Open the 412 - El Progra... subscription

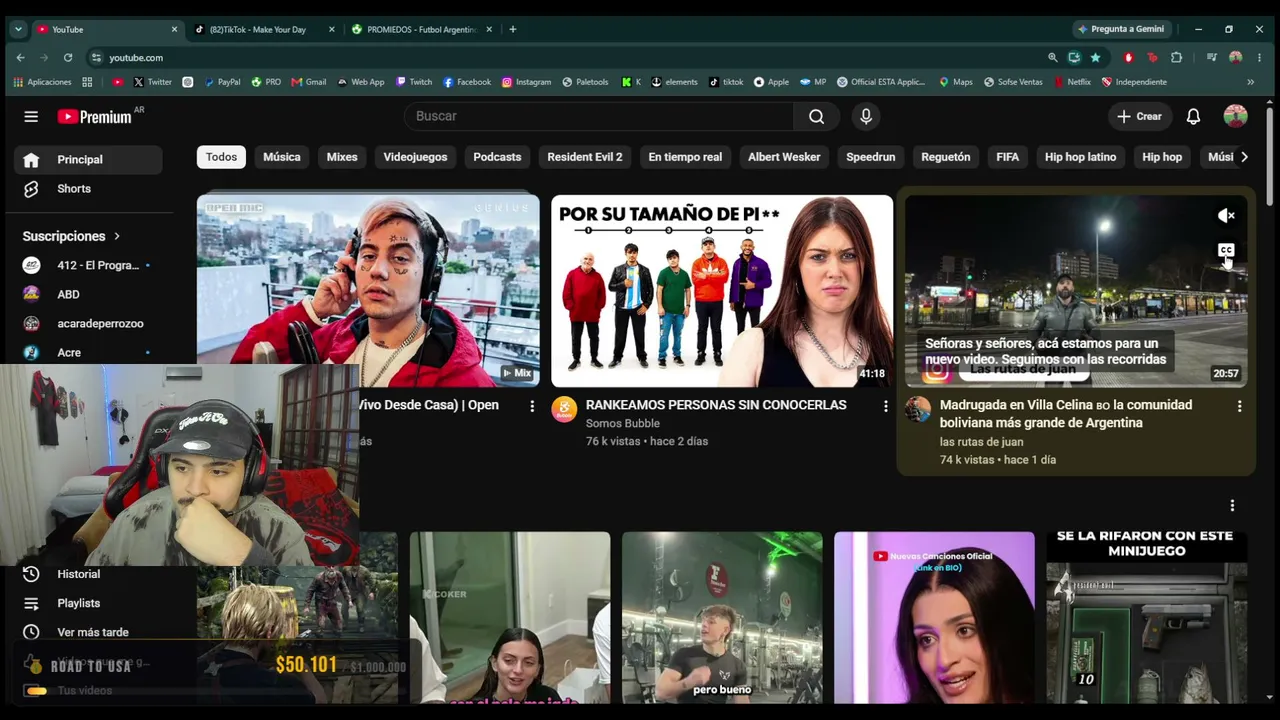(x=88, y=265)
